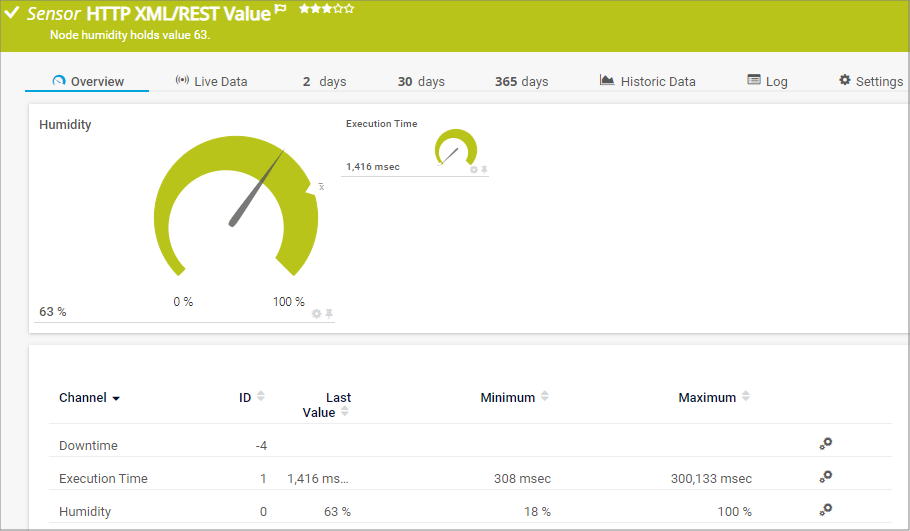
Task: Edit Downtime channel settings
Action: click(x=826, y=444)
